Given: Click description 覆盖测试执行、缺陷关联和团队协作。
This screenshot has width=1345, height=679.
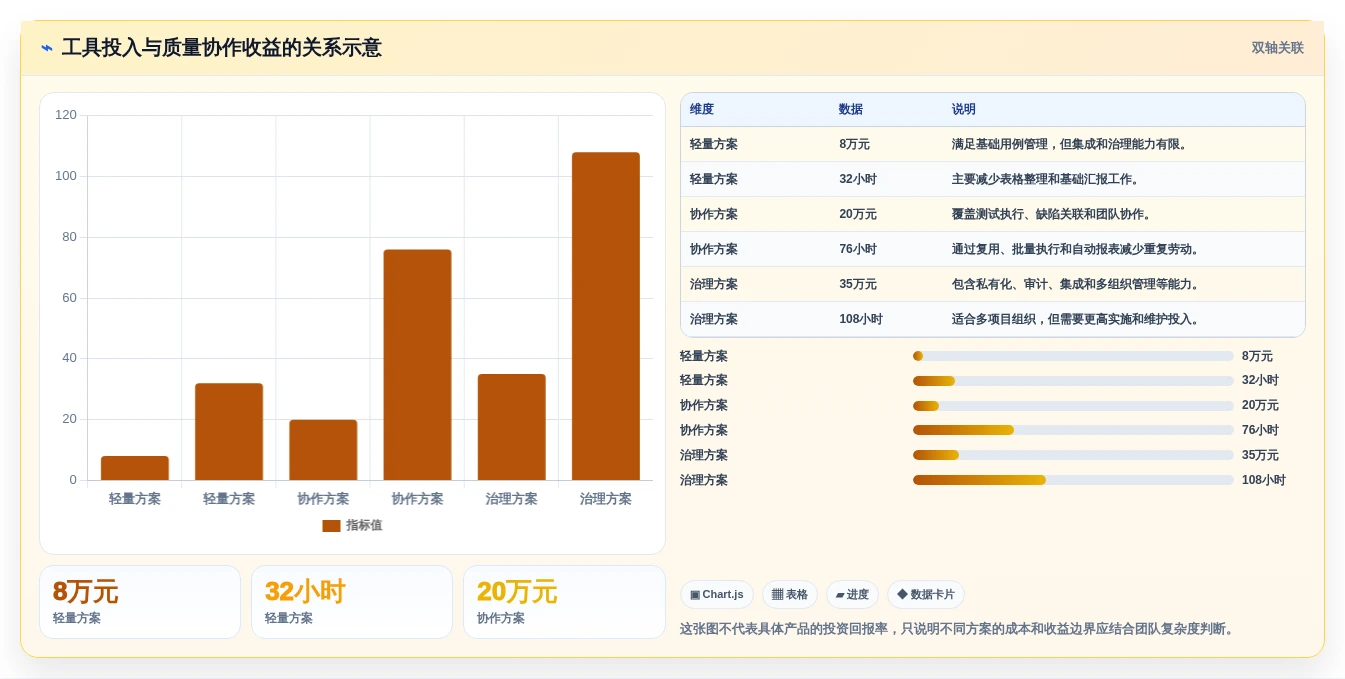Looking at the screenshot, I should pyautogui.click(x=1053, y=215).
